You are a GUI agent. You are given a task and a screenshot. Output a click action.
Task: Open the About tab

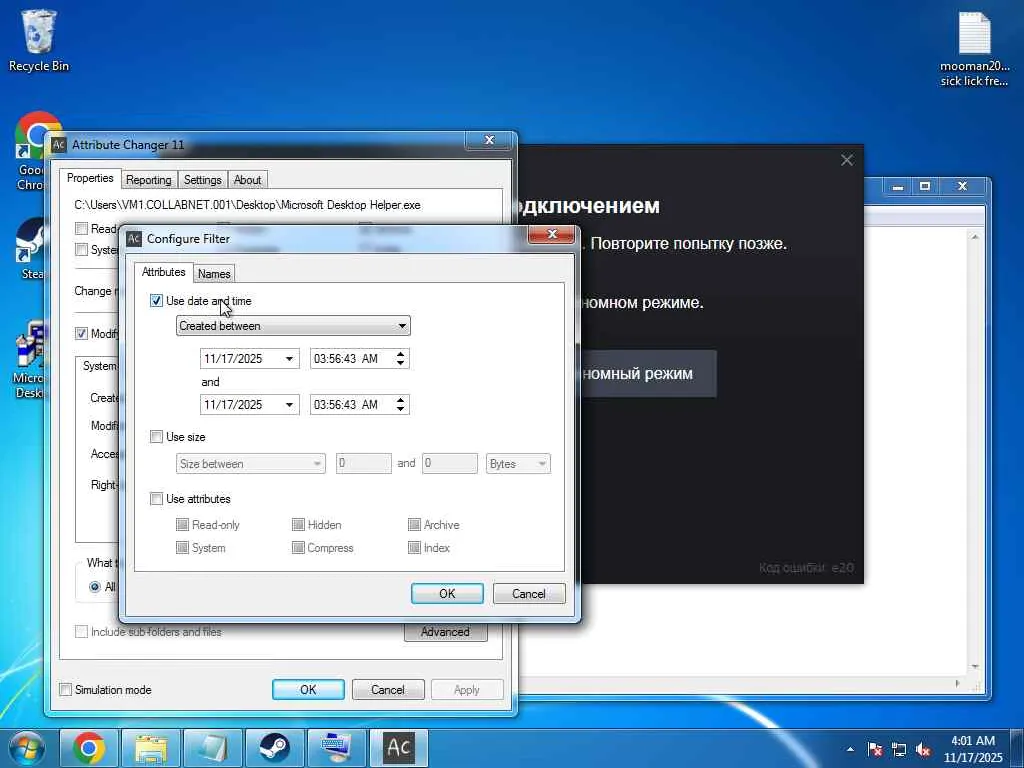click(248, 180)
